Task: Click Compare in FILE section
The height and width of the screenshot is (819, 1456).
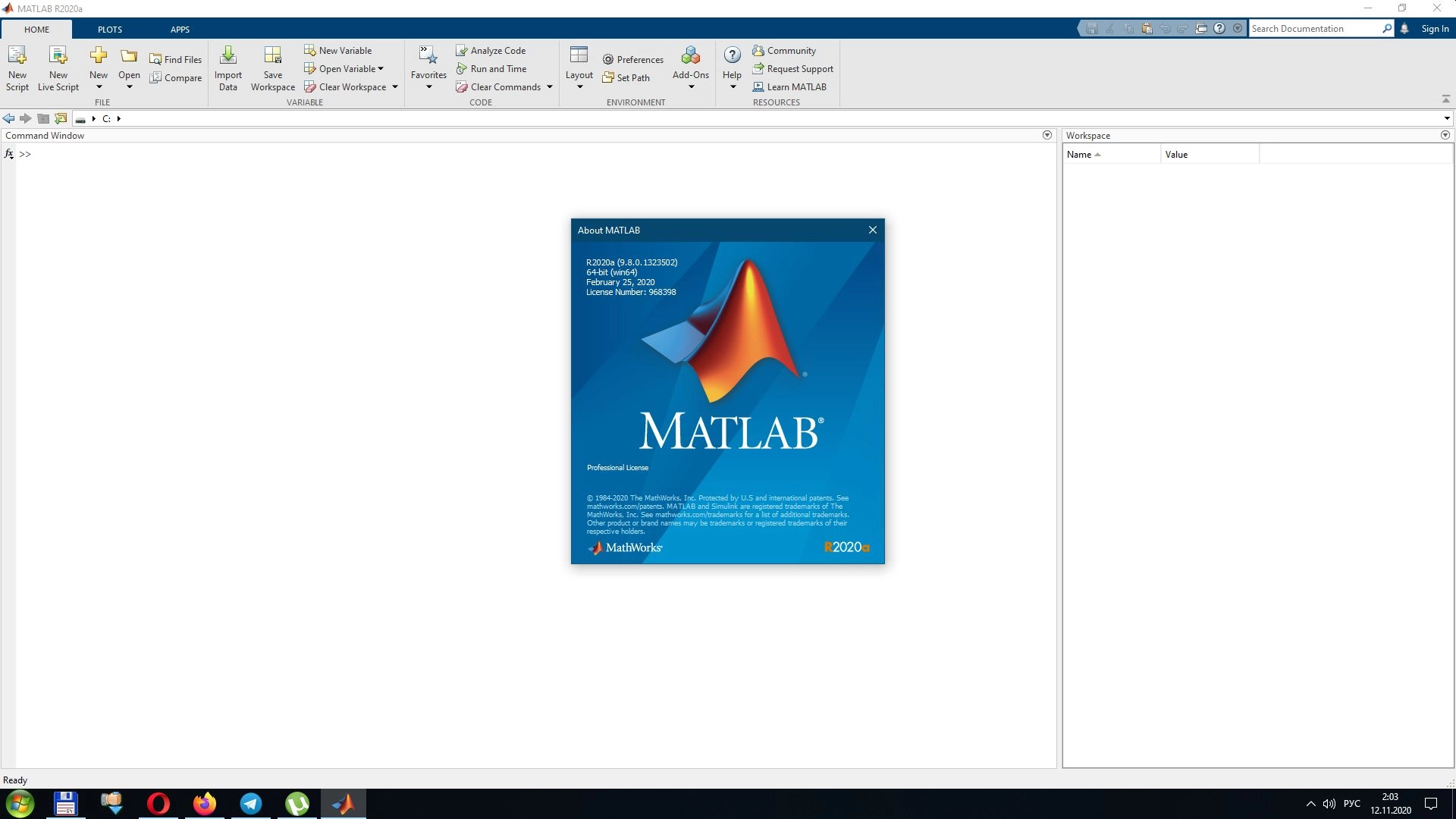Action: pos(176,77)
